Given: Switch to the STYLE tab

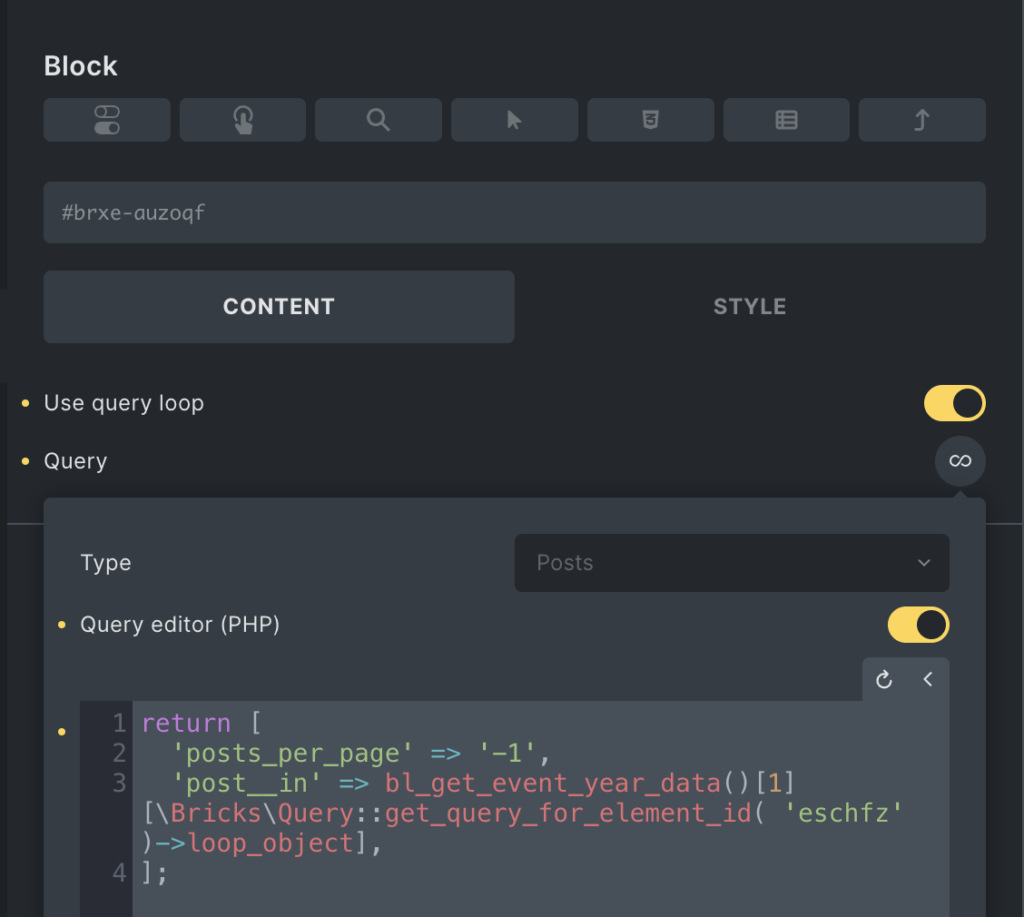Looking at the screenshot, I should pos(749,307).
